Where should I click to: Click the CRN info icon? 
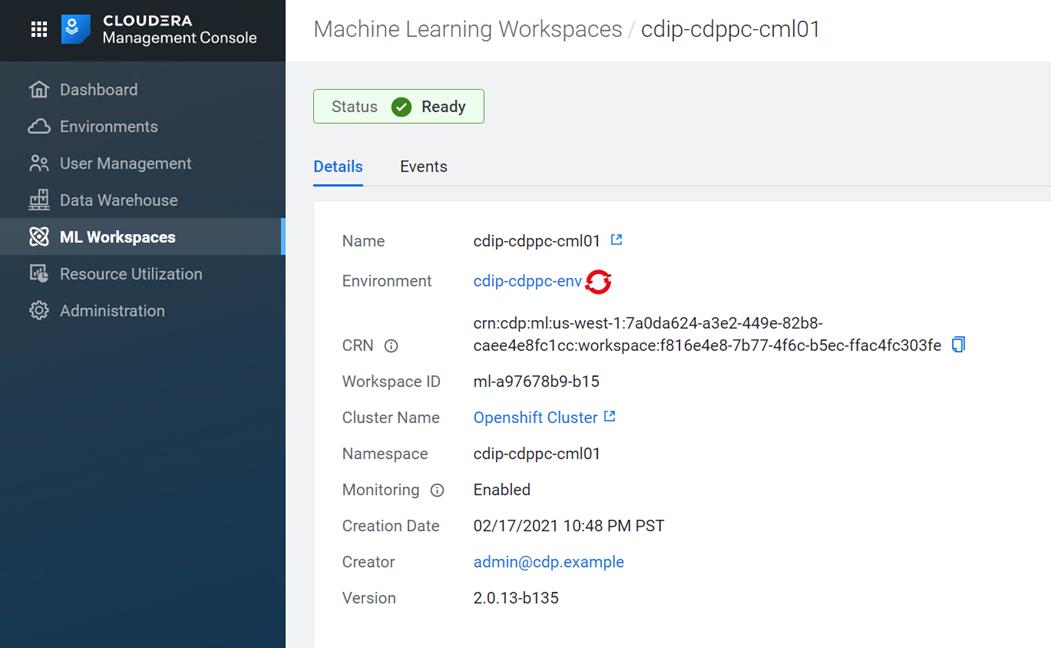(x=391, y=346)
